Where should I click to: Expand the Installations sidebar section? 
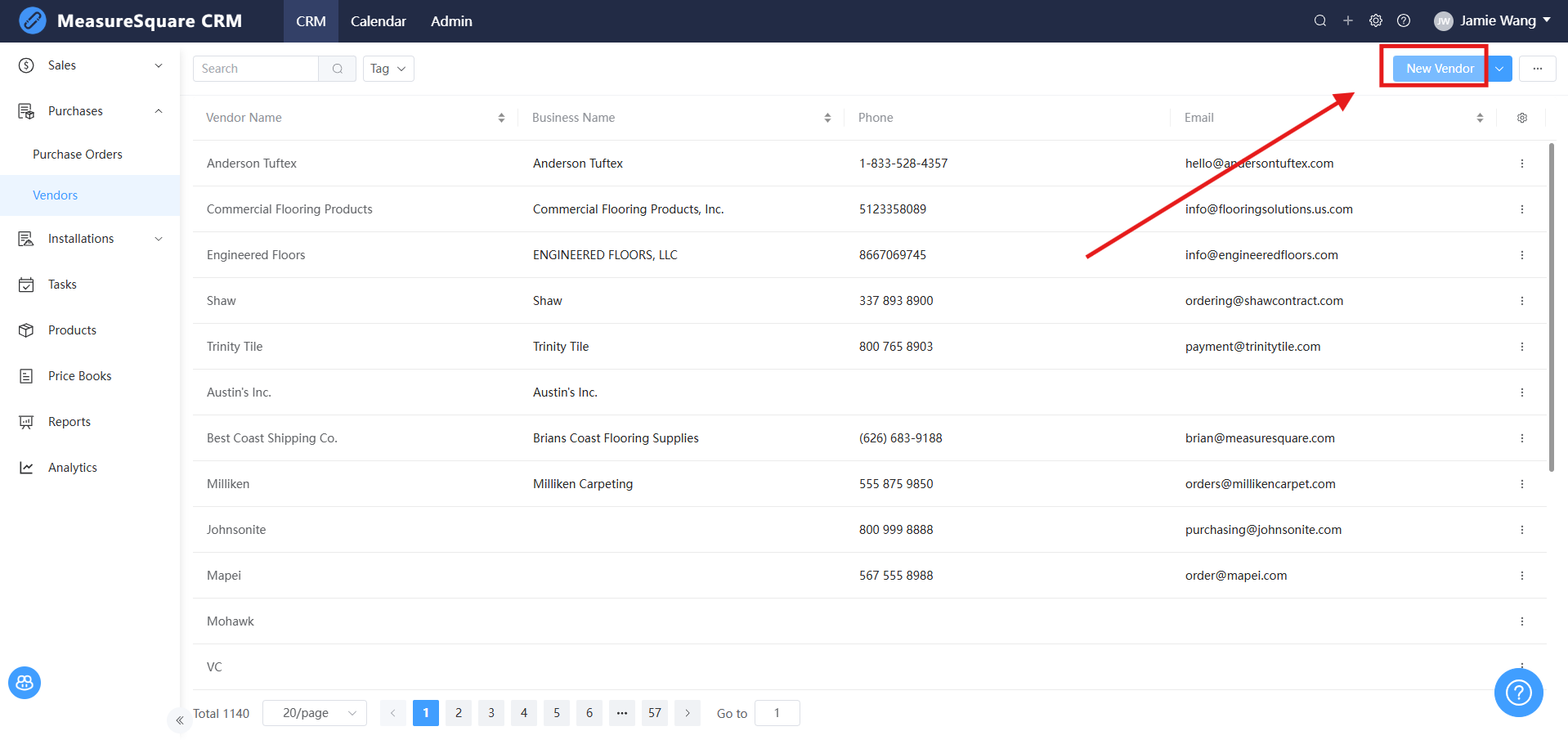(x=90, y=239)
